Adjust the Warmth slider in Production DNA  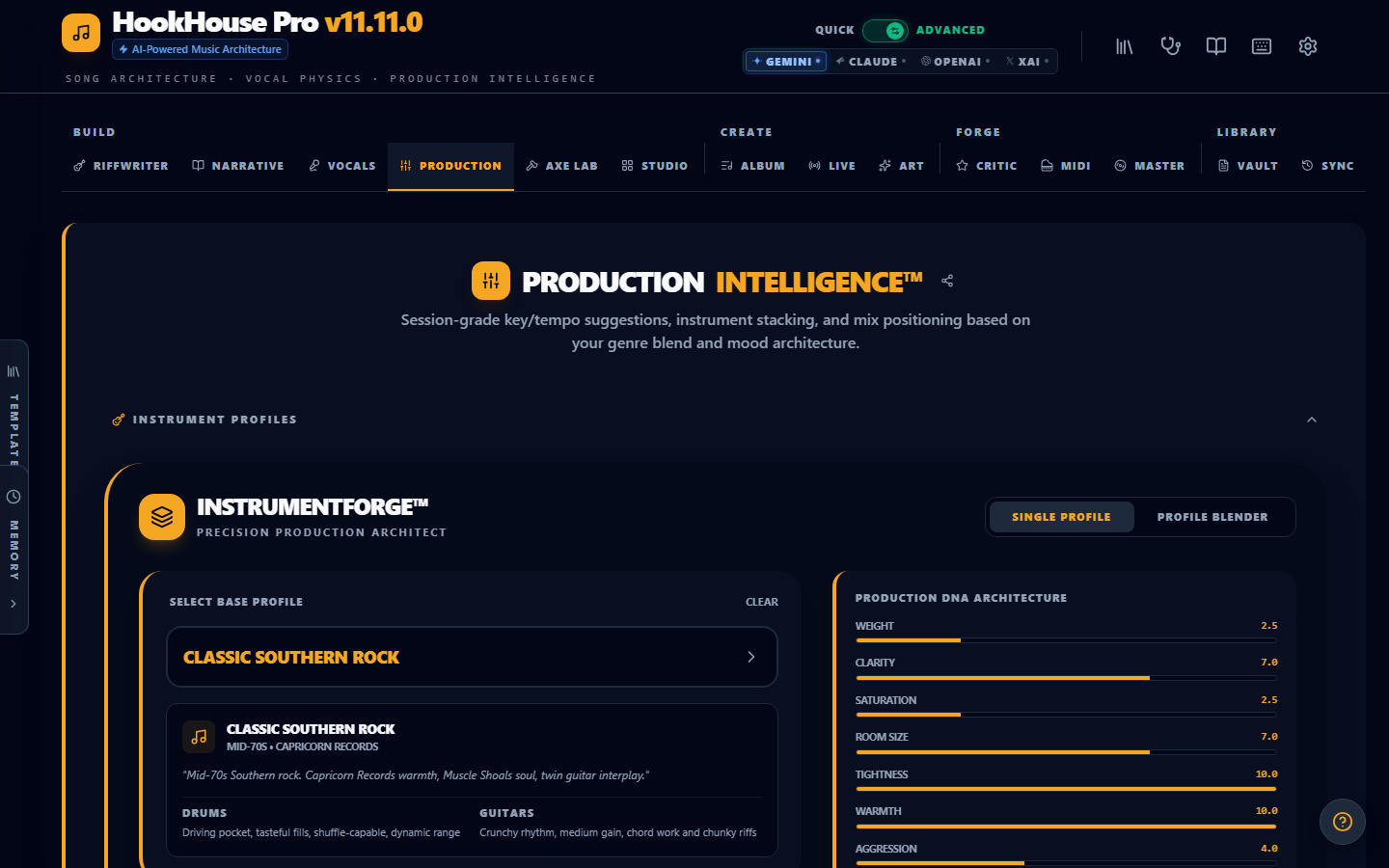pos(1066,825)
